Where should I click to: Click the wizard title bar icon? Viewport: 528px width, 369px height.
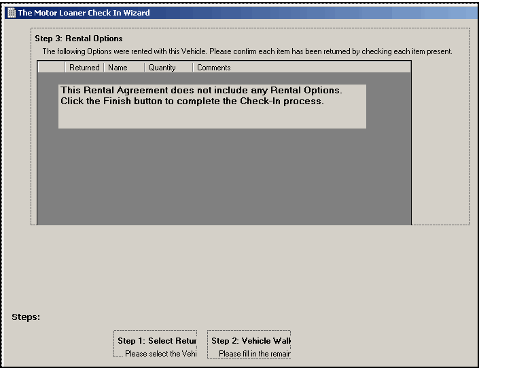pyautogui.click(x=12, y=13)
